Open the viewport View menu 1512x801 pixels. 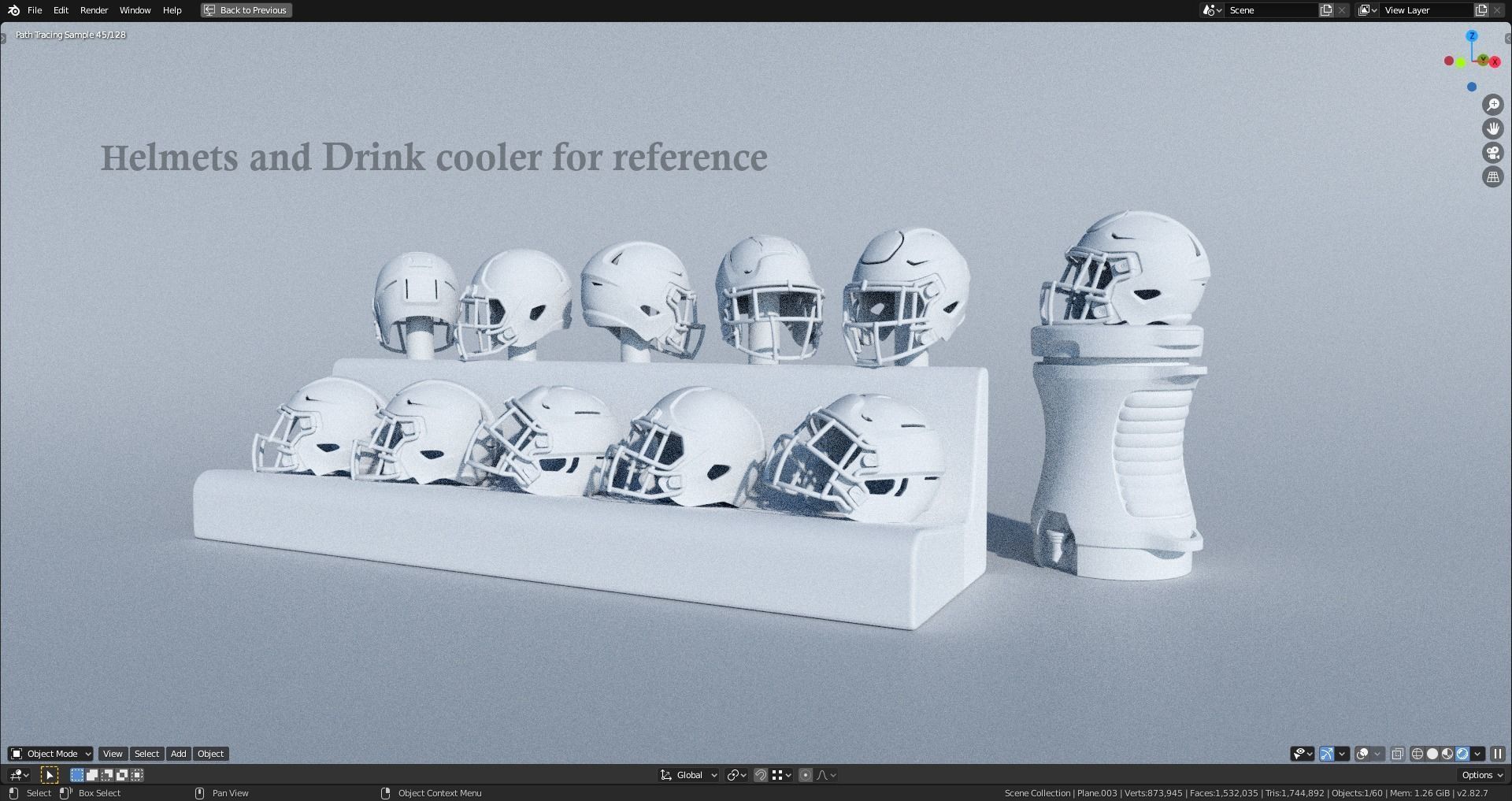tap(113, 754)
